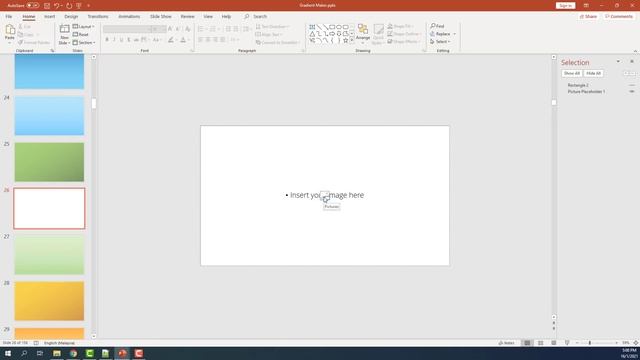Open PowerPoint from the Windows taskbar
This screenshot has height=360, width=640.
coord(122,353)
